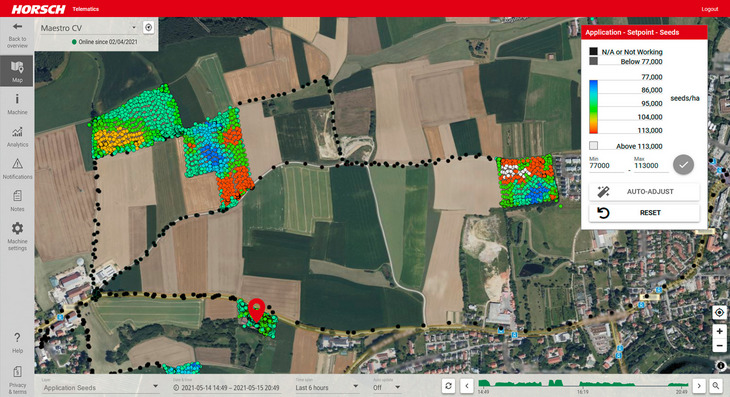Locate machine using target icon beside Maestro CV

(149, 27)
